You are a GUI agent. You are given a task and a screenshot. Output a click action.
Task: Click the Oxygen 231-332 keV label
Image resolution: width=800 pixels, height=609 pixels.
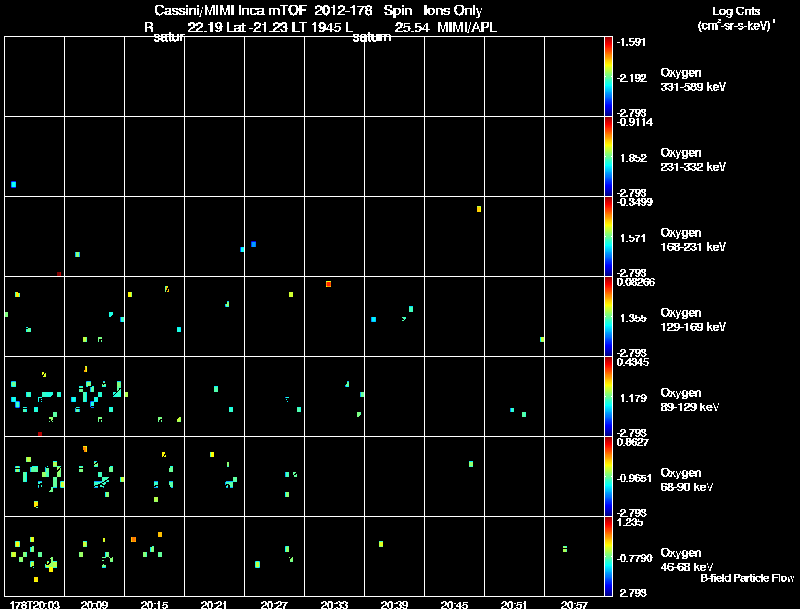click(x=693, y=160)
